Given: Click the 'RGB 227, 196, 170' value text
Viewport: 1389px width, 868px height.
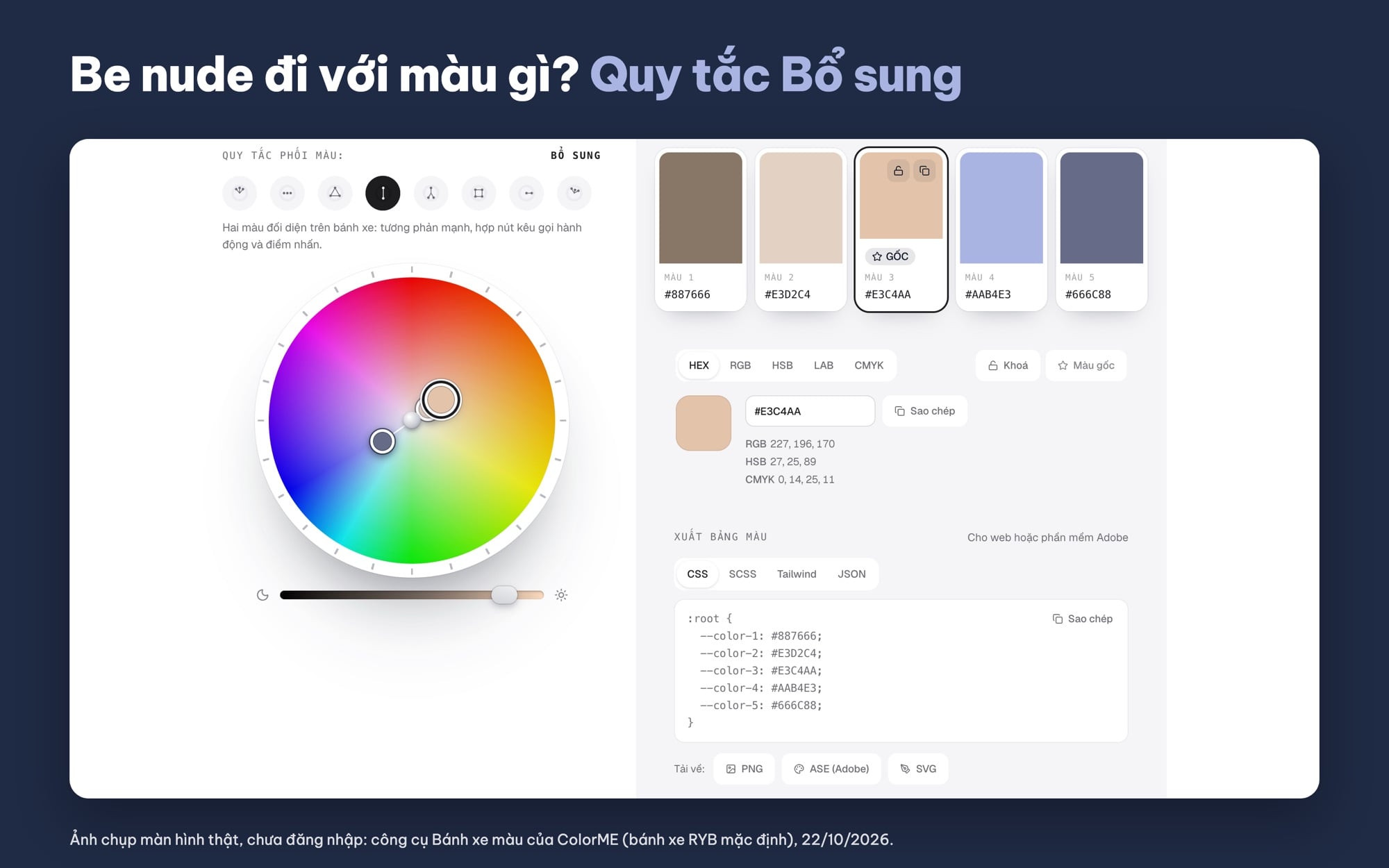Looking at the screenshot, I should click(x=790, y=444).
